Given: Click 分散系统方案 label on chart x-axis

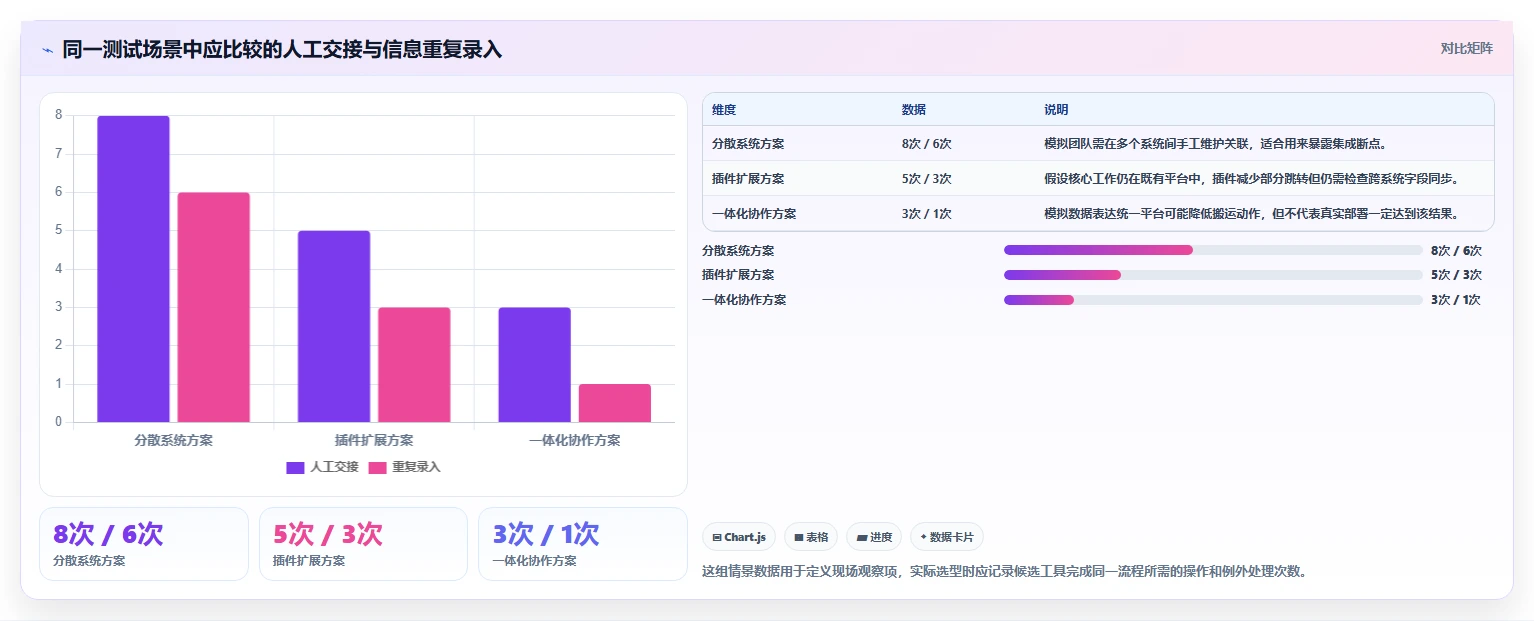Looking at the screenshot, I should pos(173,440).
